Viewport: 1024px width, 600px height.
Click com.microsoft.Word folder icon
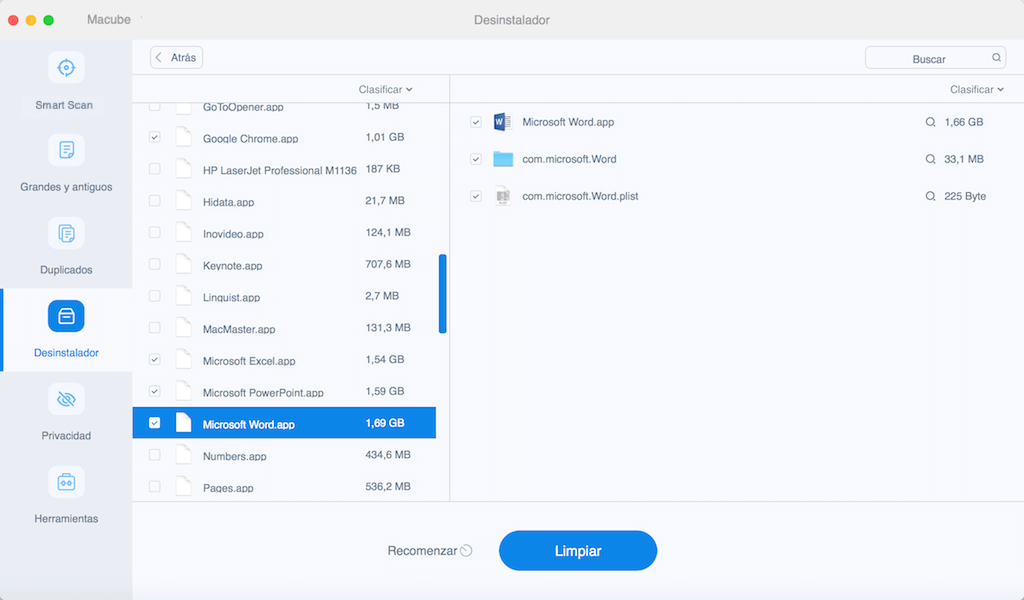click(x=503, y=159)
